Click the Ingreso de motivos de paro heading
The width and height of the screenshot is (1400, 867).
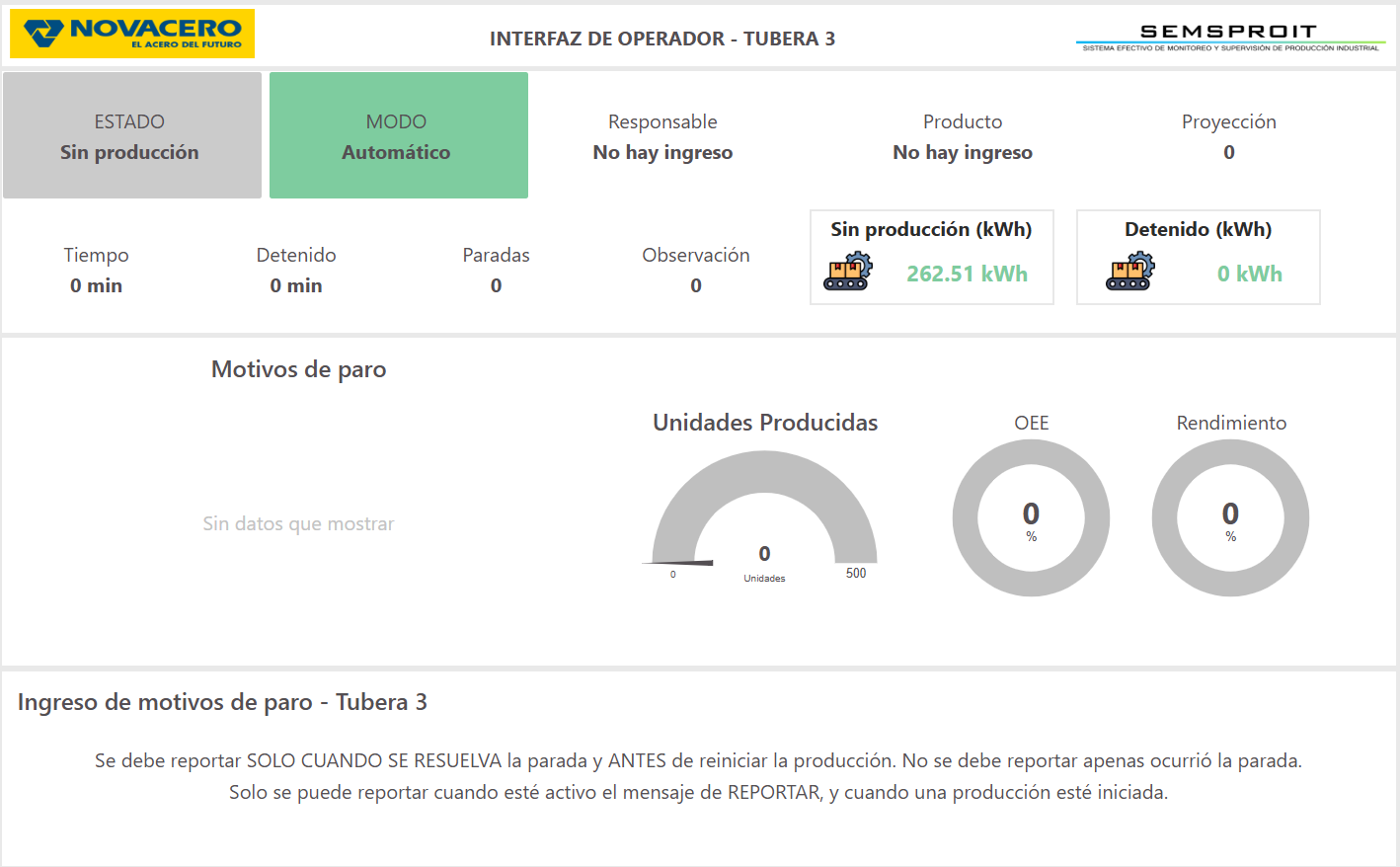(222, 702)
